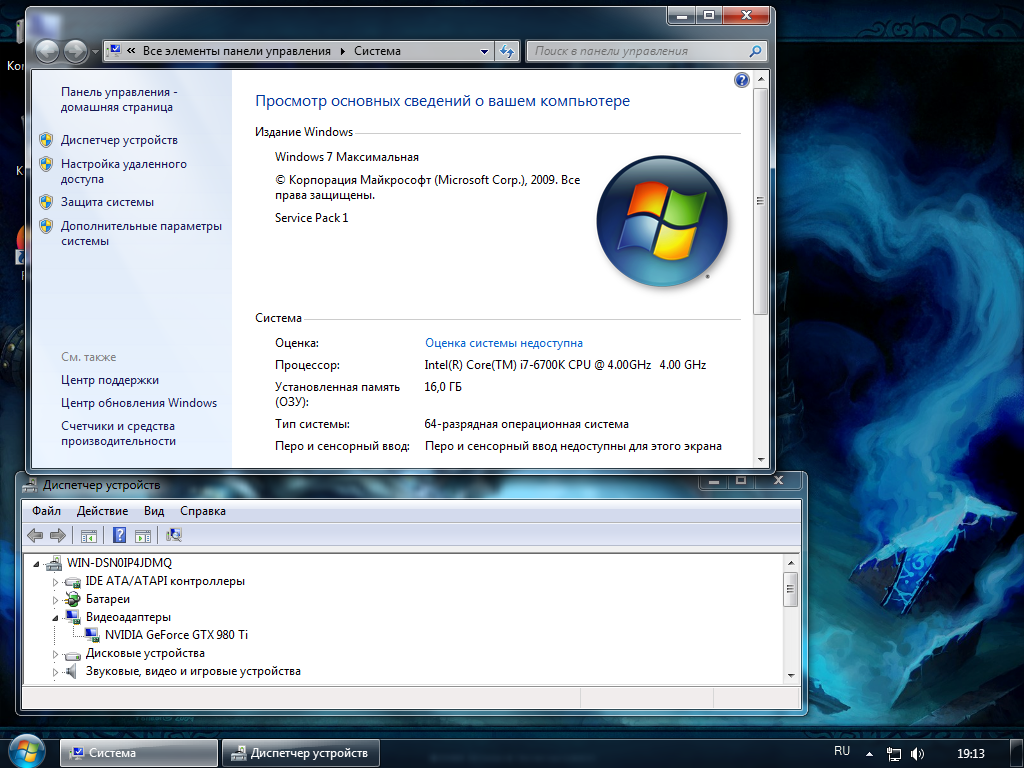1024x768 pixels.
Task: Click the '16,0 ГБ' memory value
Action: [443, 387]
